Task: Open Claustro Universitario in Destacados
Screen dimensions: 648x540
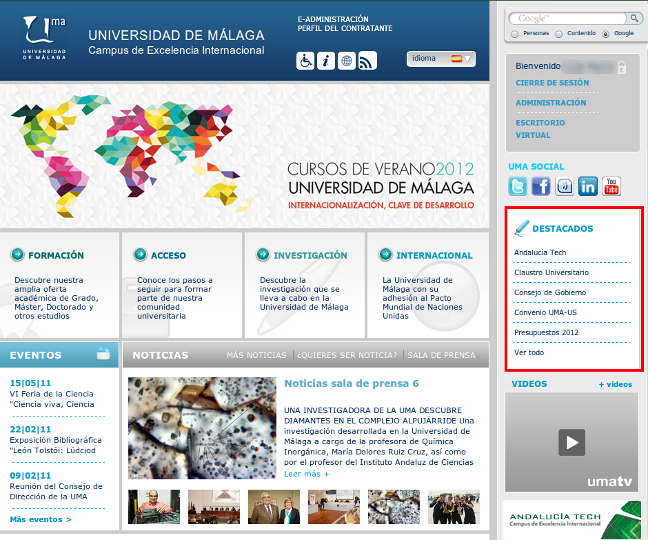Action: pyautogui.click(x=551, y=272)
